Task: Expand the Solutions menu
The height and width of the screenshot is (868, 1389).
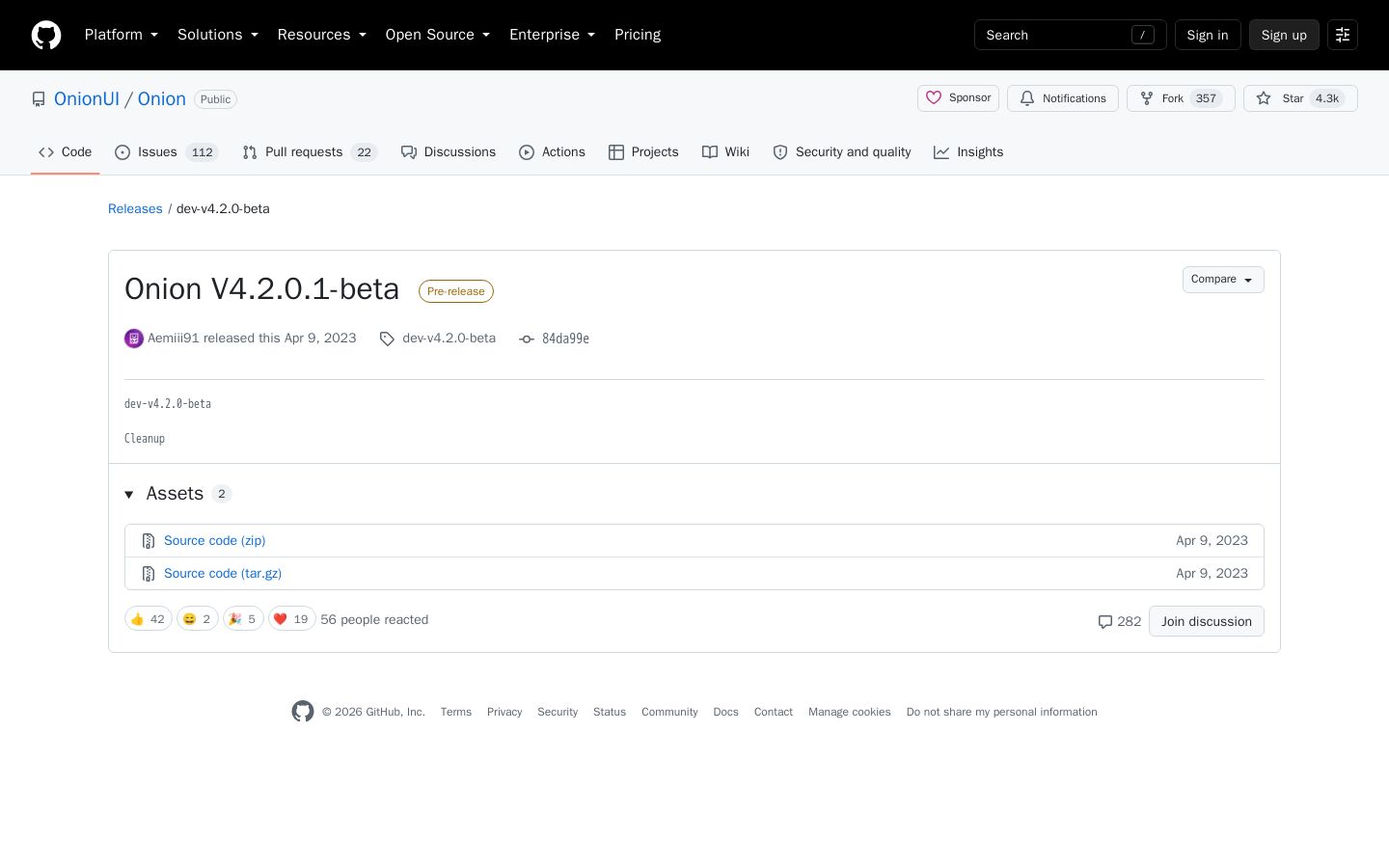Action: click(218, 35)
